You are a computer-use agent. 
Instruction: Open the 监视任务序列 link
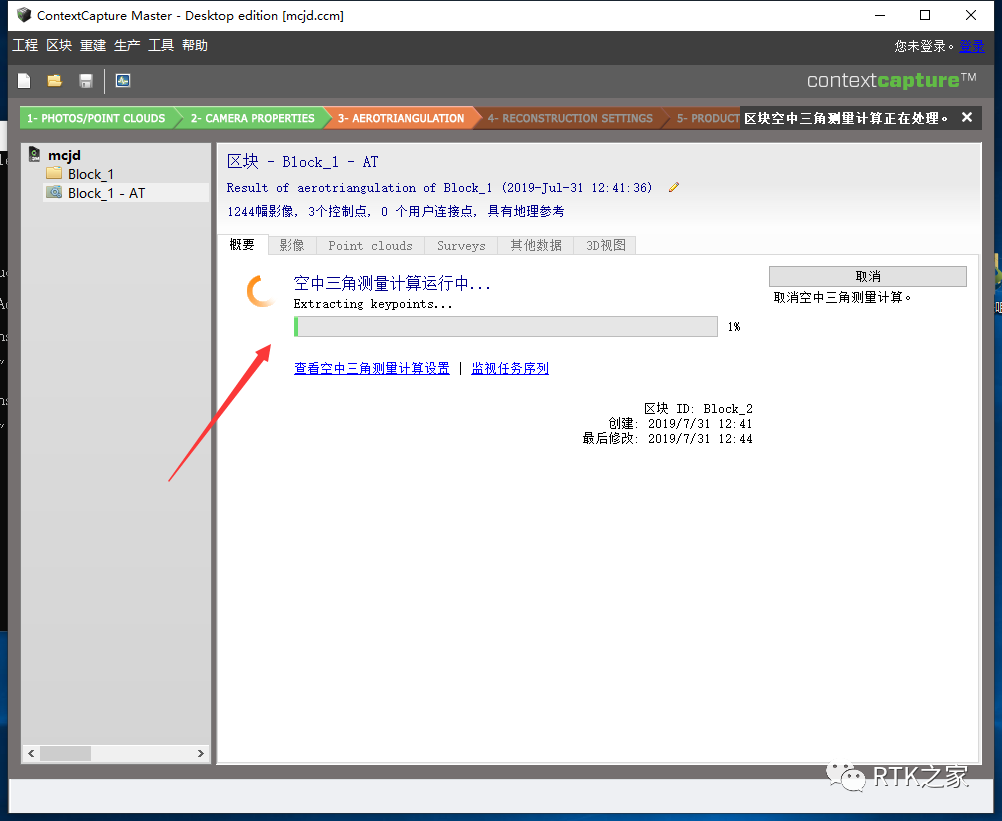(x=510, y=368)
